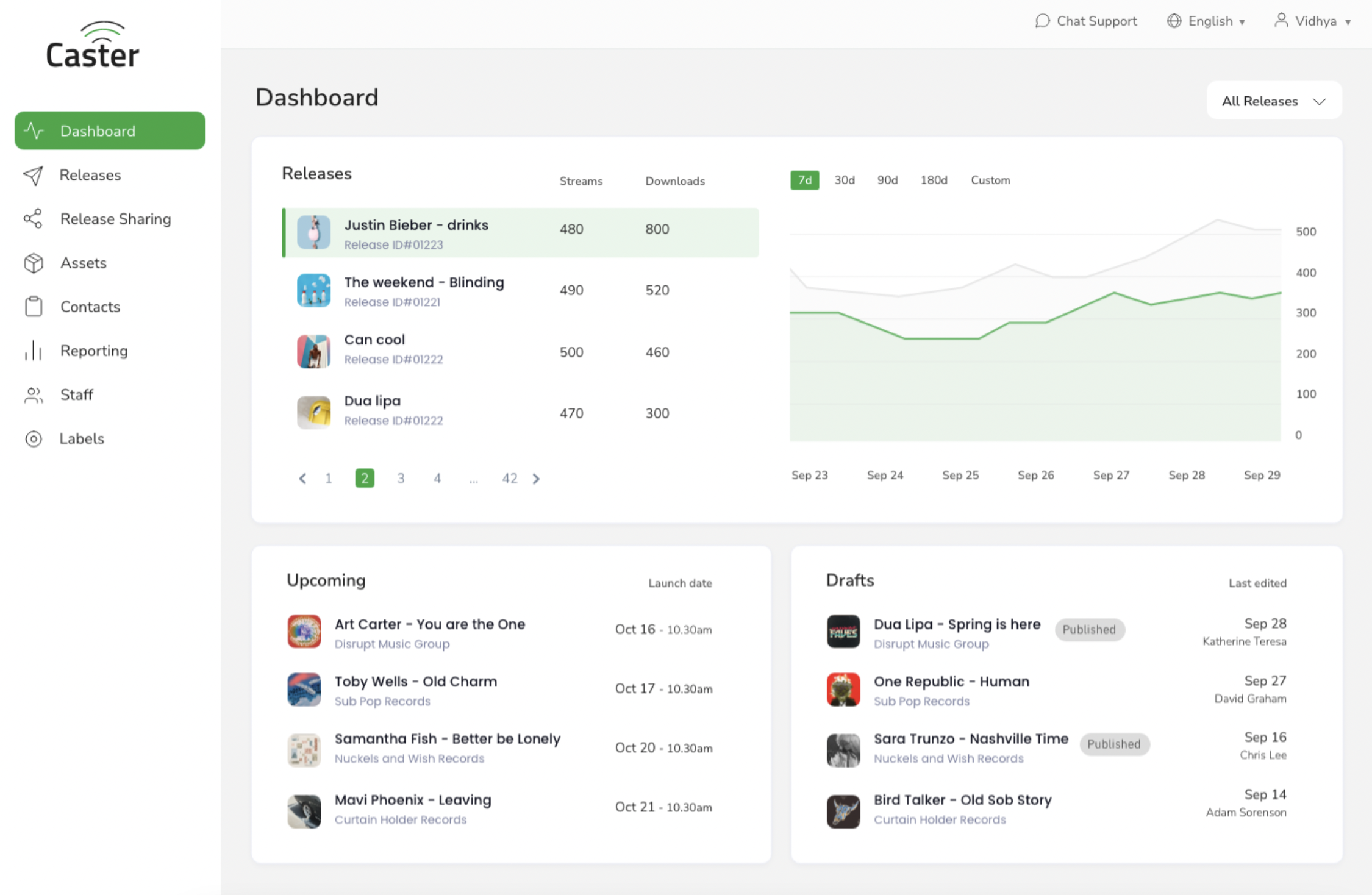This screenshot has width=1372, height=895.
Task: Go to previous releases page arrow
Action: pyautogui.click(x=302, y=479)
